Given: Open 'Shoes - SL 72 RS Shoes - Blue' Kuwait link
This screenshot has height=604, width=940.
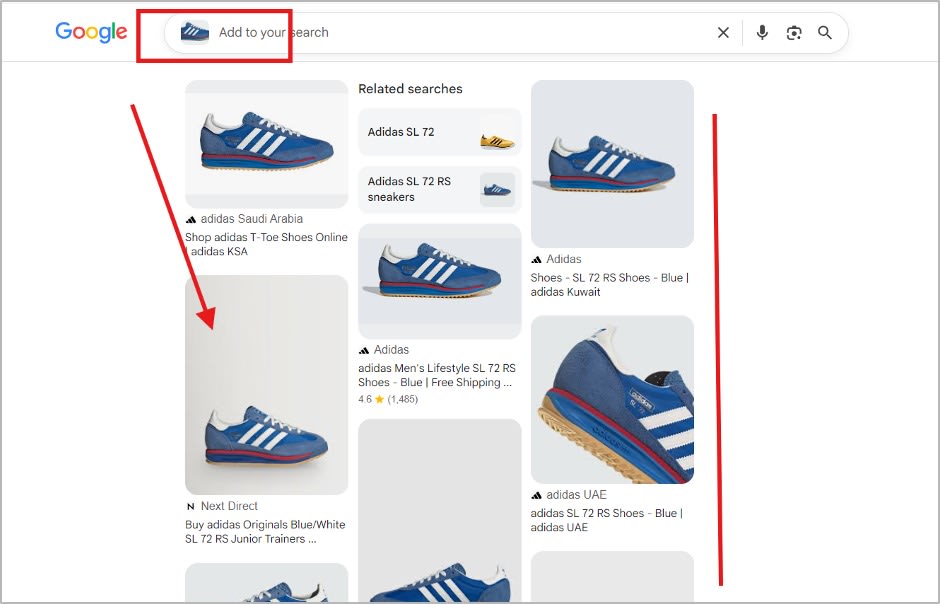Looking at the screenshot, I should pos(610,285).
